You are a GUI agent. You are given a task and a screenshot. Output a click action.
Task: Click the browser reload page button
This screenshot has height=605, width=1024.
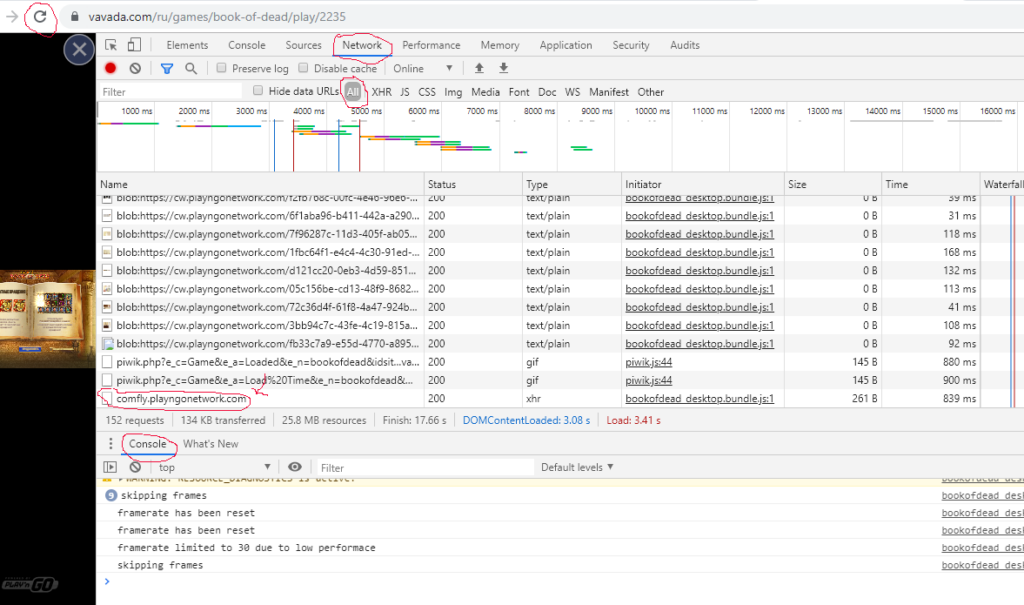40,17
